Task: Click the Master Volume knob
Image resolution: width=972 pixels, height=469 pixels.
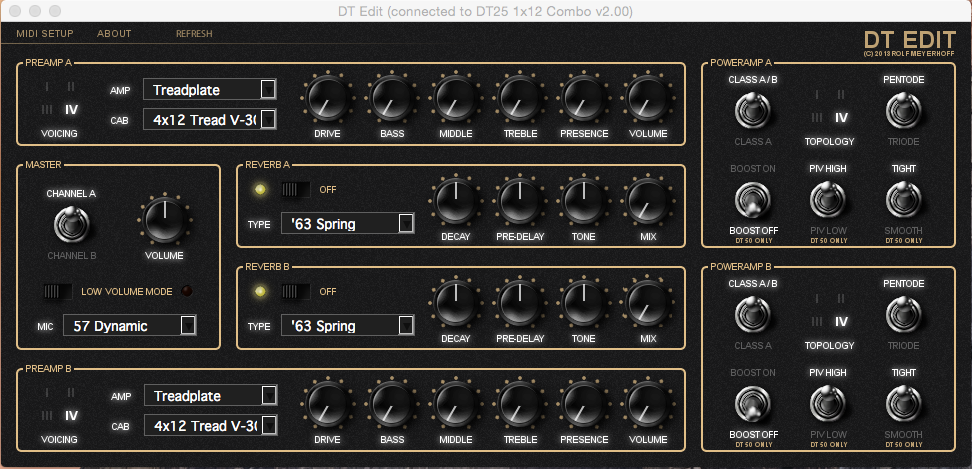Action: [x=164, y=219]
